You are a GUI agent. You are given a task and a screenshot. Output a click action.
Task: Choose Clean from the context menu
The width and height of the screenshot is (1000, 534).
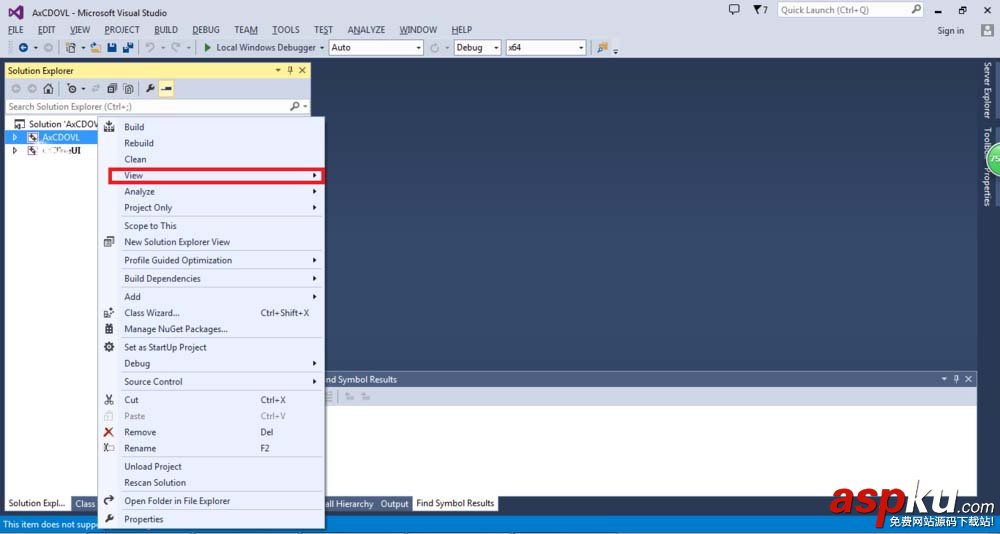[212, 159]
